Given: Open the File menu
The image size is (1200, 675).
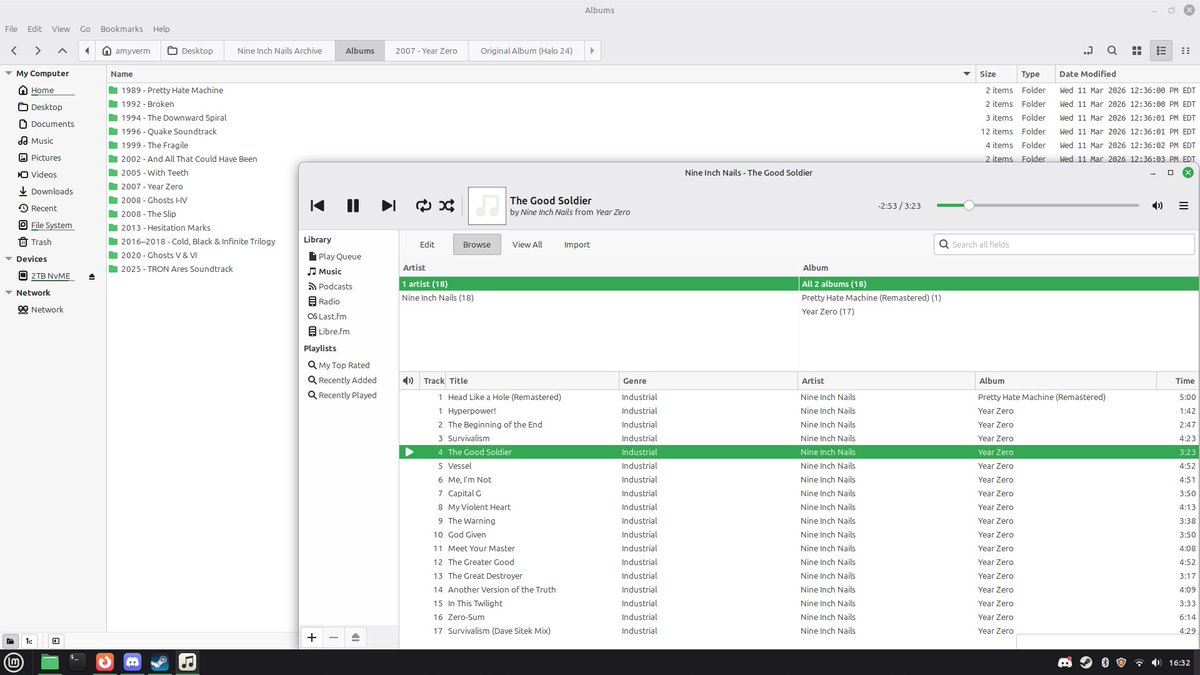Looking at the screenshot, I should [x=11, y=29].
